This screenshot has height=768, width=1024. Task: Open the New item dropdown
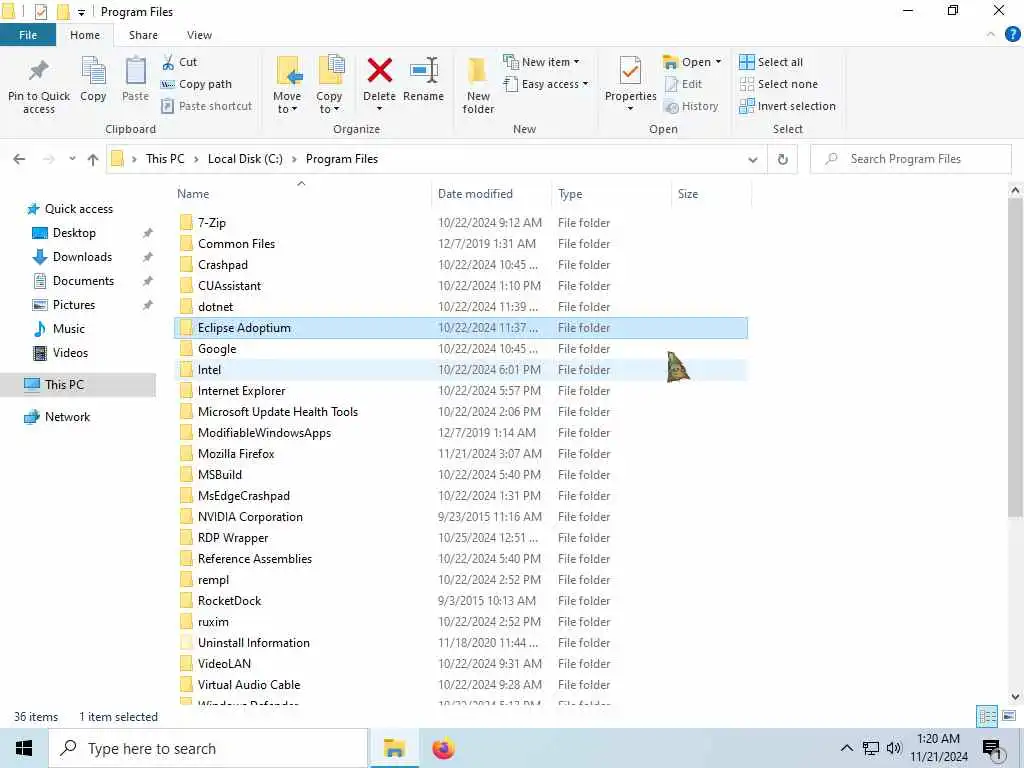[x=541, y=62]
